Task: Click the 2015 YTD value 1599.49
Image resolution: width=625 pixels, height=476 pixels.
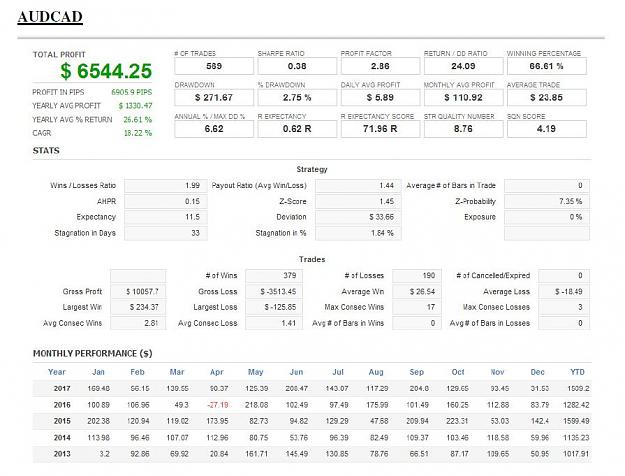Action: (x=576, y=421)
